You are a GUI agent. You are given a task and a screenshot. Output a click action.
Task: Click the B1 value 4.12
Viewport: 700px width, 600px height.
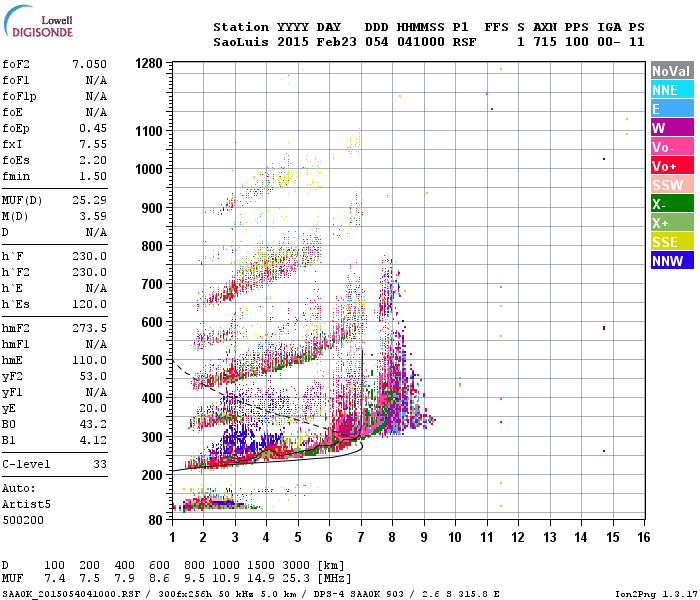(93, 440)
